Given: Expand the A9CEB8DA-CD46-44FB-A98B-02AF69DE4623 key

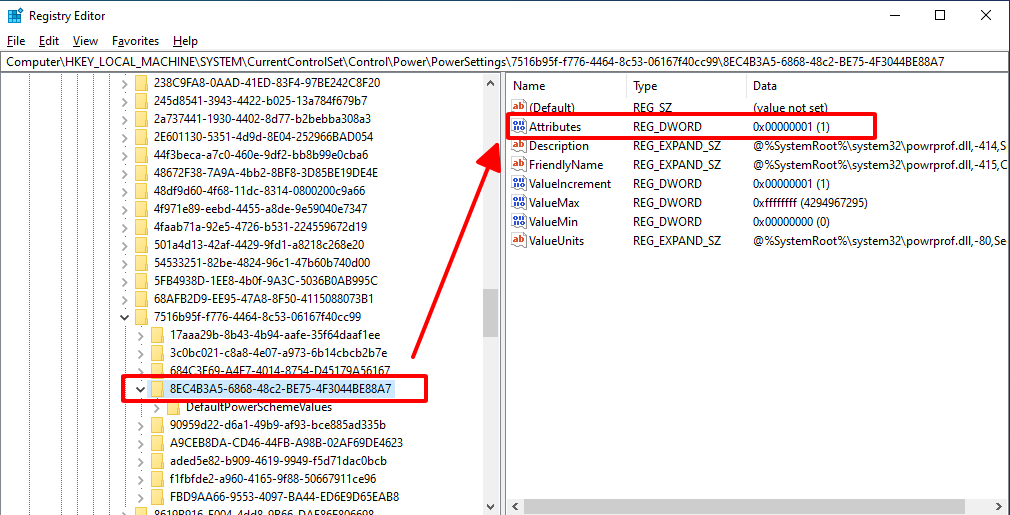Looking at the screenshot, I should tap(141, 443).
